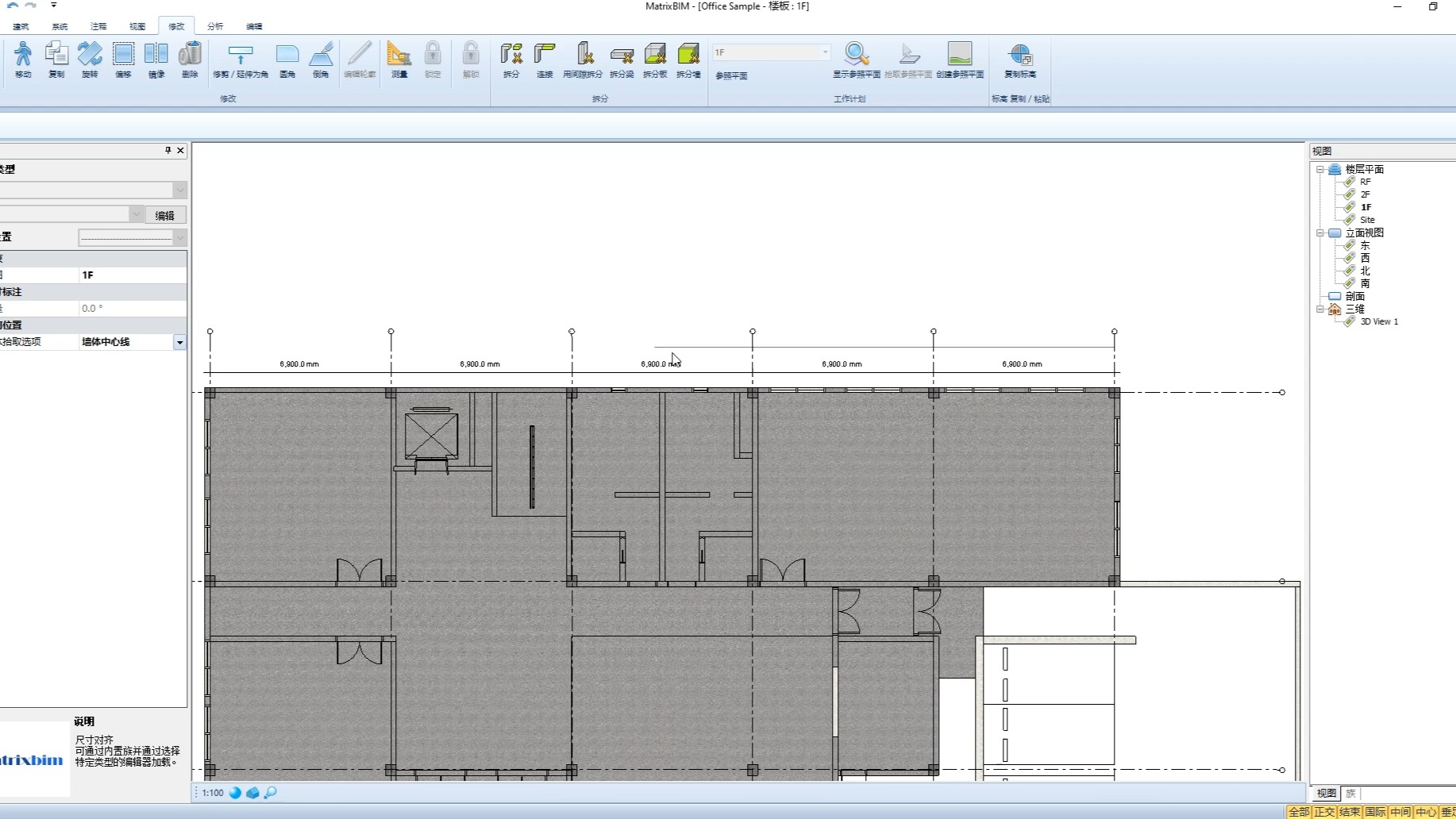The height and width of the screenshot is (819, 1456).
Task: Select the 镜像 (Mirror) tool
Action: (156, 60)
